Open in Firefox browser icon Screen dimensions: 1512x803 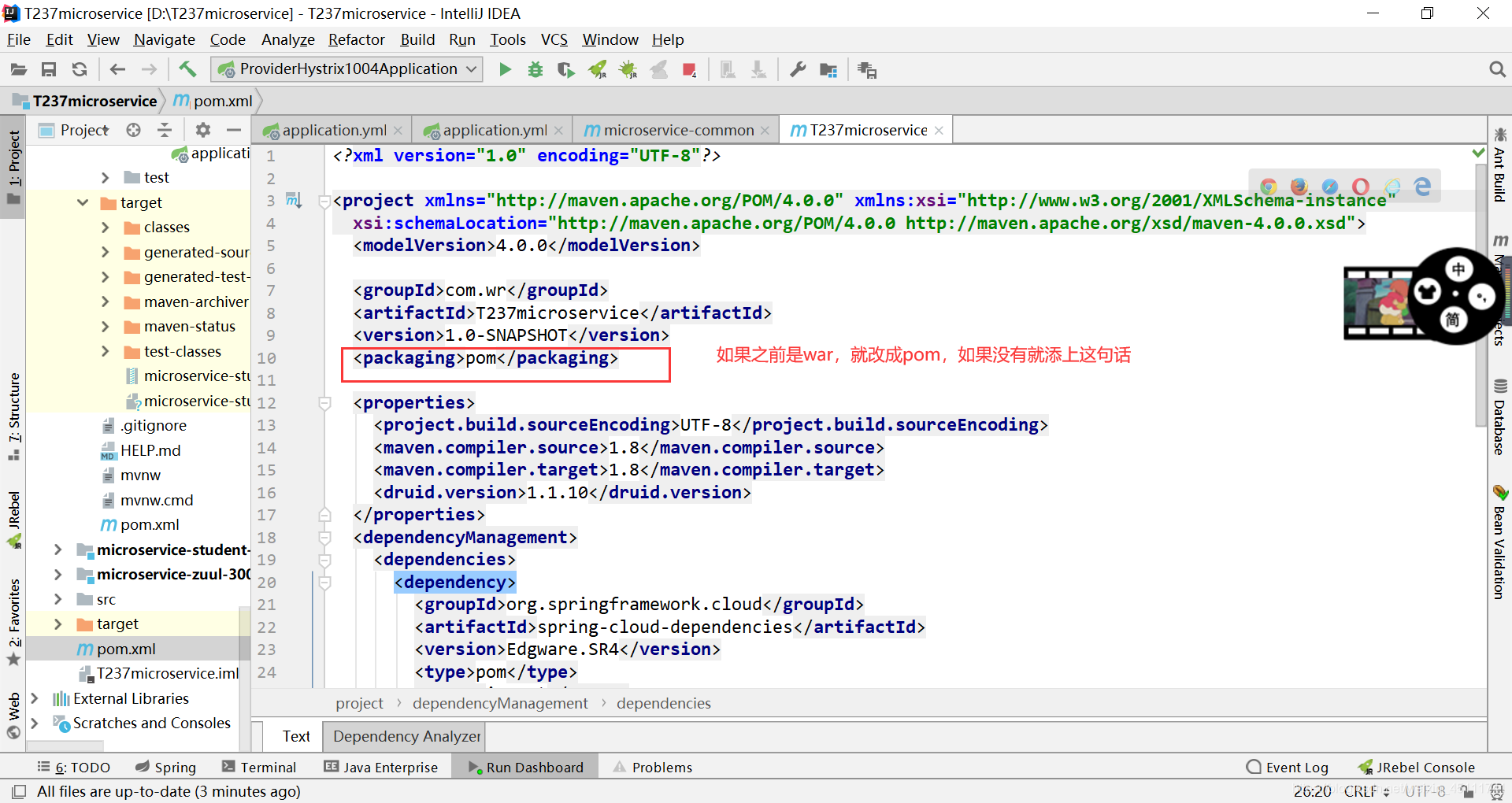[x=1299, y=187]
